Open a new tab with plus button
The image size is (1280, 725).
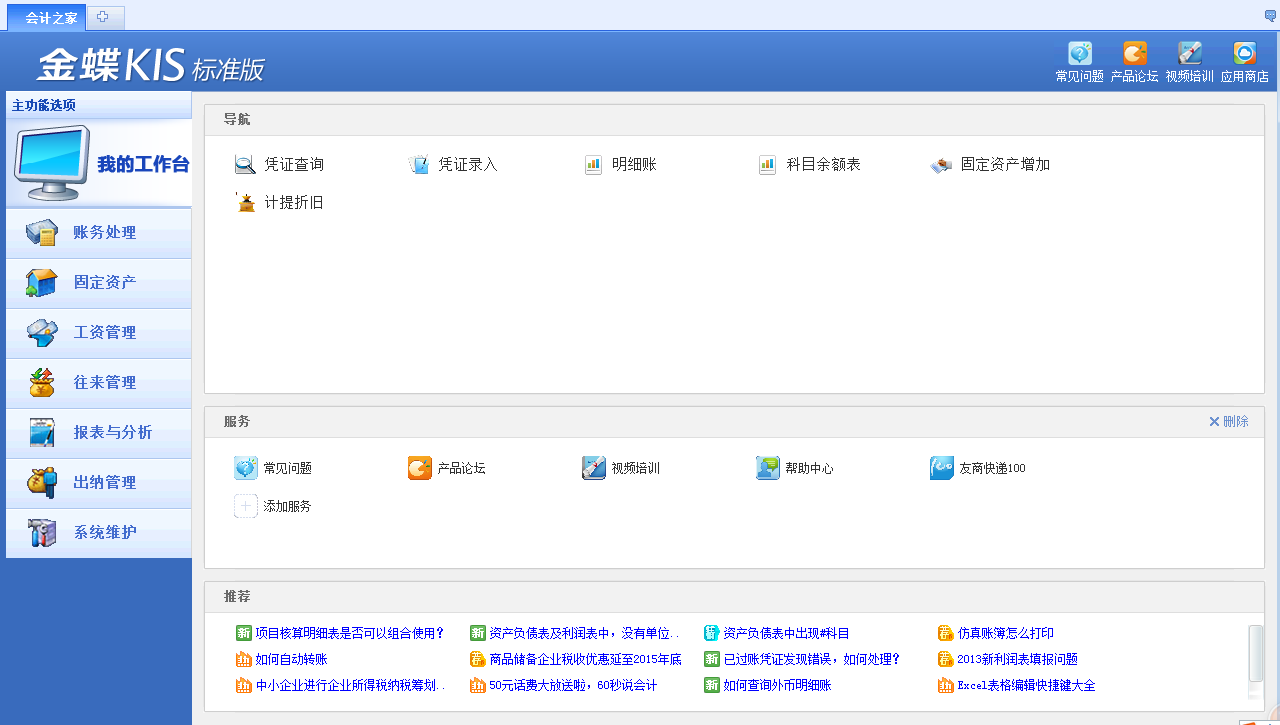105,17
